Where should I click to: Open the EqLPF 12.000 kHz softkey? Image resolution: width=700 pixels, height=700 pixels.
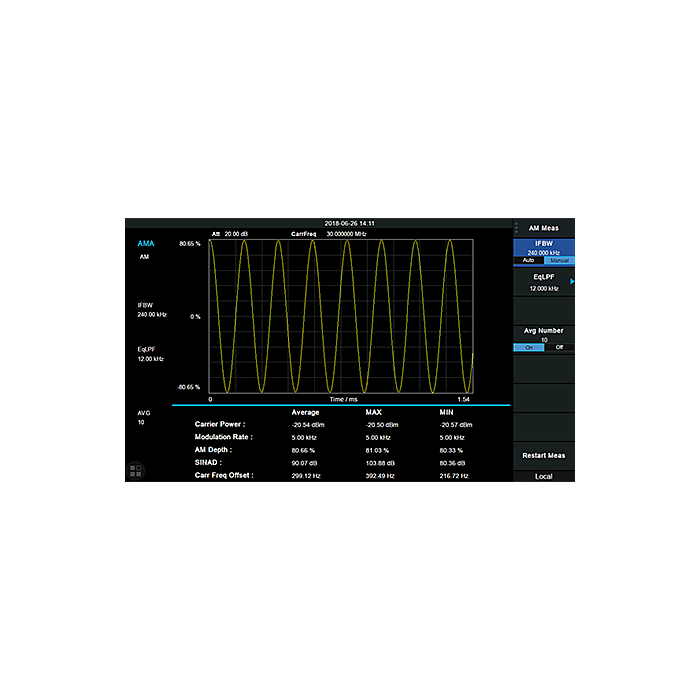tap(543, 283)
